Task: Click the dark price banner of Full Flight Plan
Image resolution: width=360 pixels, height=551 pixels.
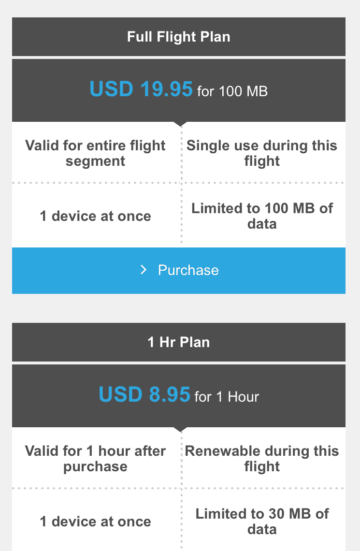Action: tap(179, 90)
